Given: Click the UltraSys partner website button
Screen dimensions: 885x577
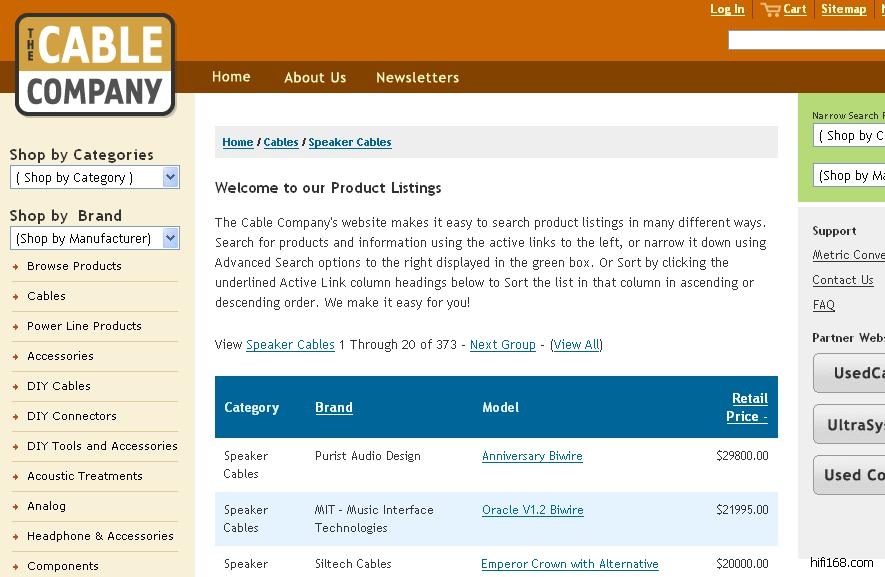Looking at the screenshot, I should [850, 425].
